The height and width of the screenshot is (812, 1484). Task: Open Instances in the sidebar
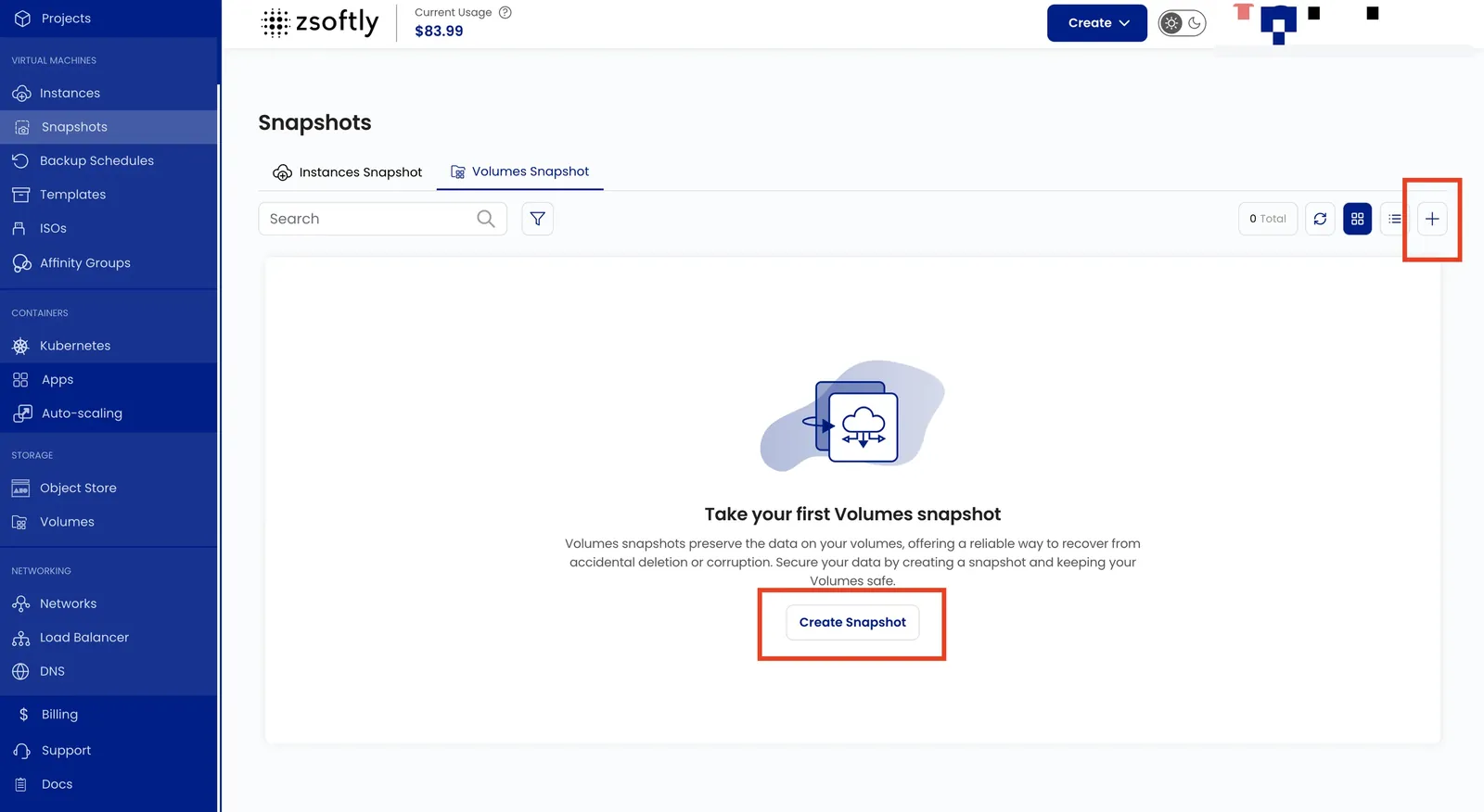click(70, 93)
